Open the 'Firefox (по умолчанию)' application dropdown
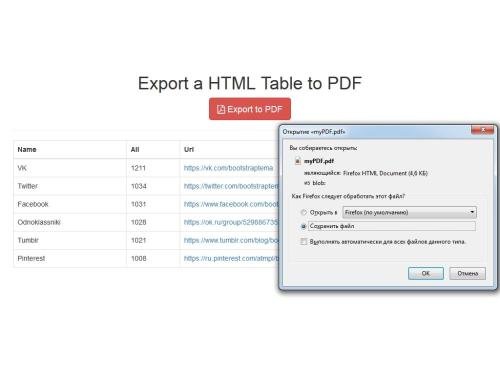 pos(409,212)
